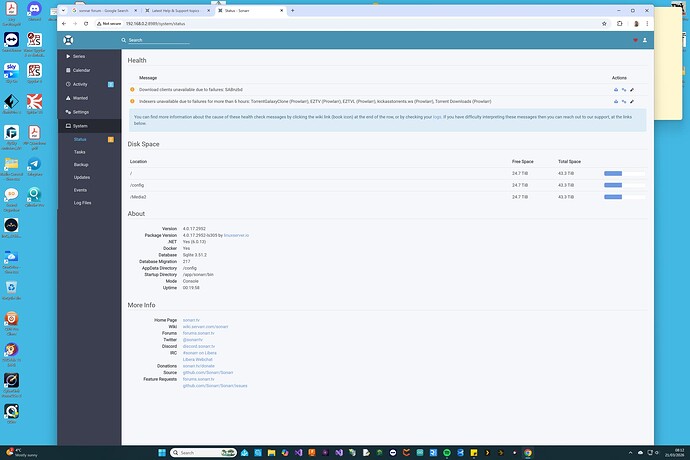Open the Series section in sidebar
This screenshot has width=690, height=460.
tap(80, 56)
